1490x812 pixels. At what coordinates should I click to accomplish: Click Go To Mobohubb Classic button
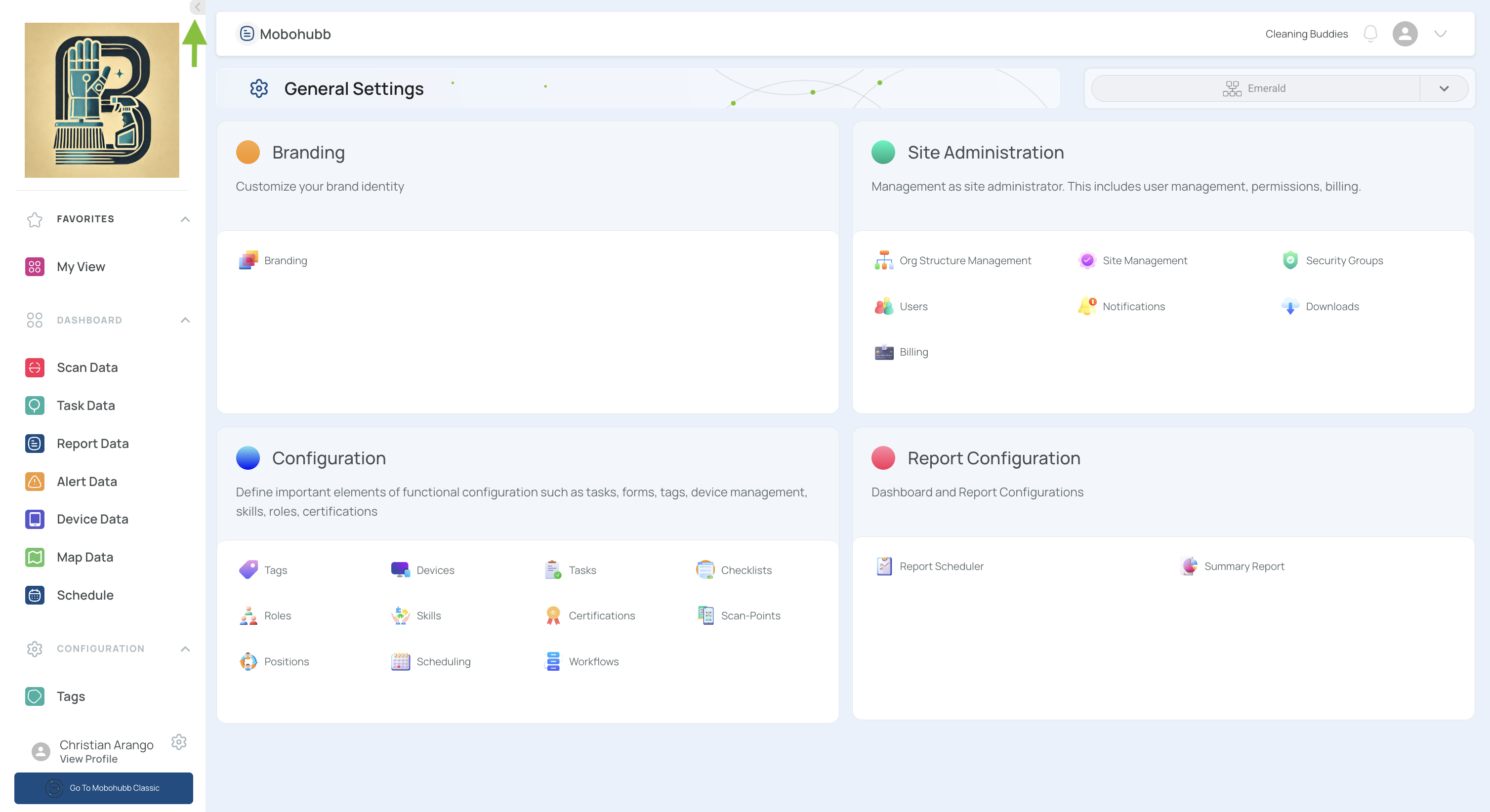[x=104, y=788]
